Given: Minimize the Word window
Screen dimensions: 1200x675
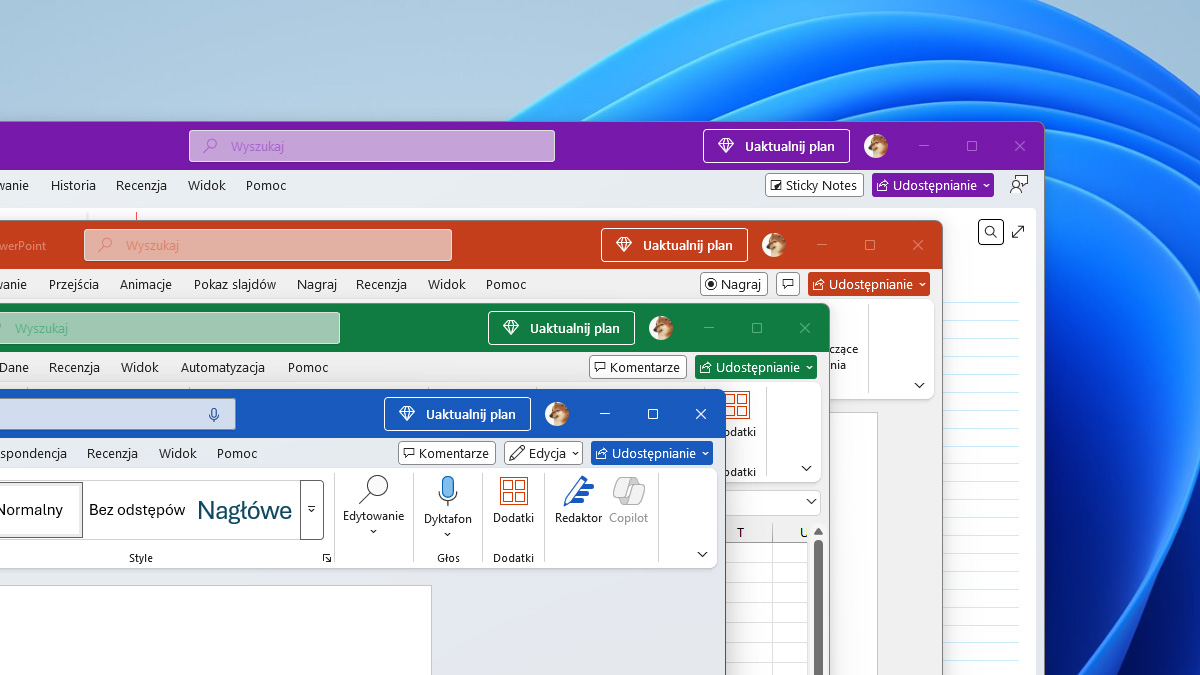Looking at the screenshot, I should [605, 414].
